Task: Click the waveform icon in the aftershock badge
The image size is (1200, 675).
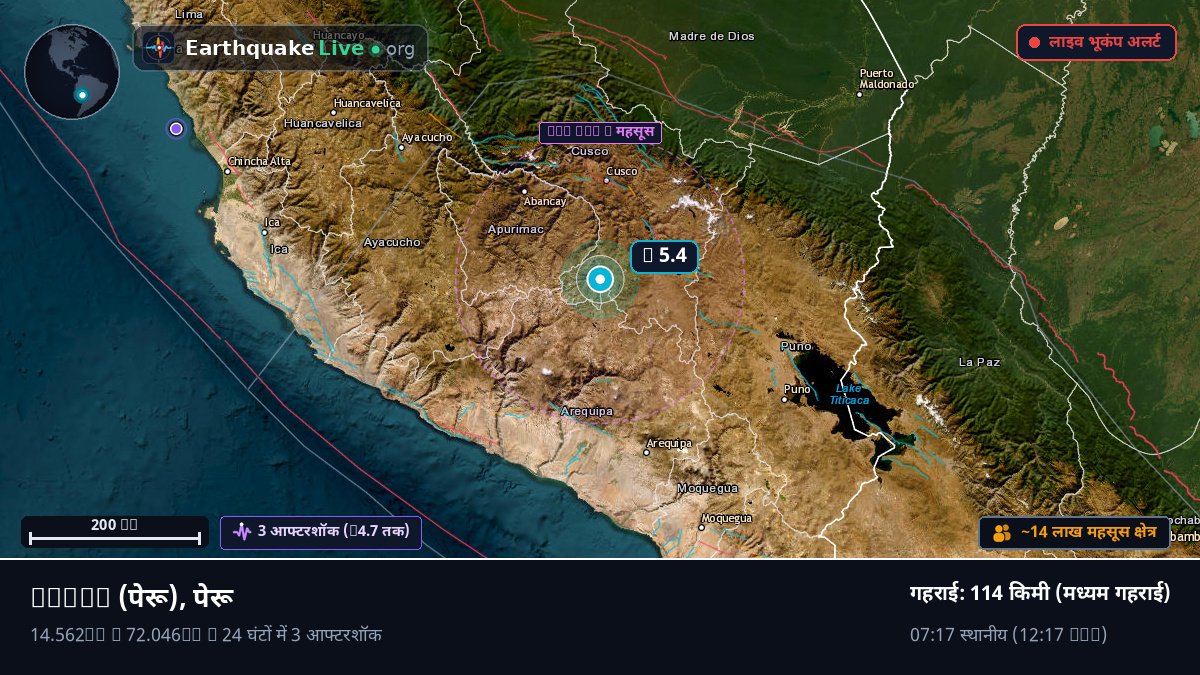Action: [x=241, y=532]
